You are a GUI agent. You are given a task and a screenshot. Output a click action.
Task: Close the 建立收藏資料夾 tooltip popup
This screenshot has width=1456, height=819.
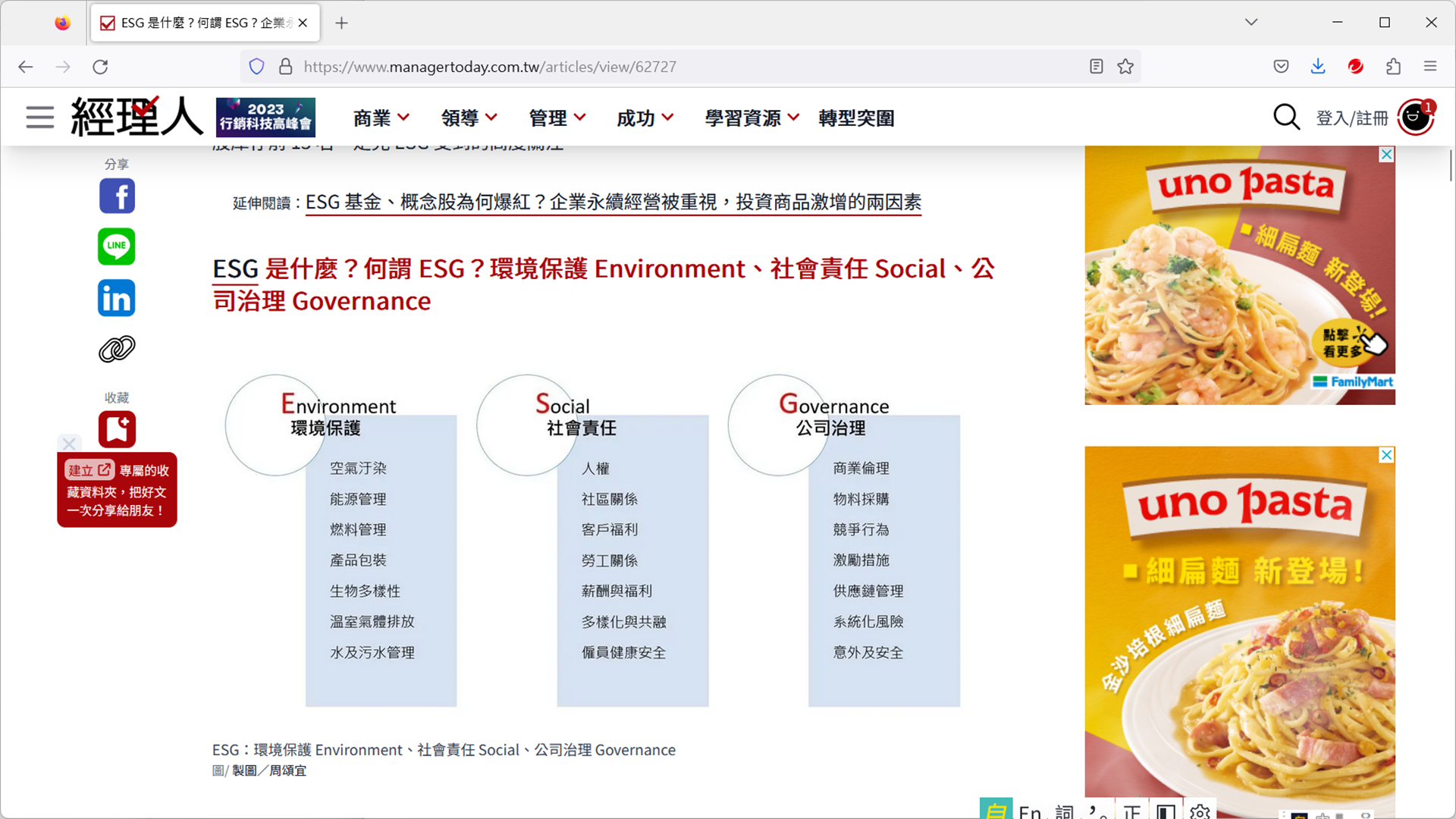point(69,444)
